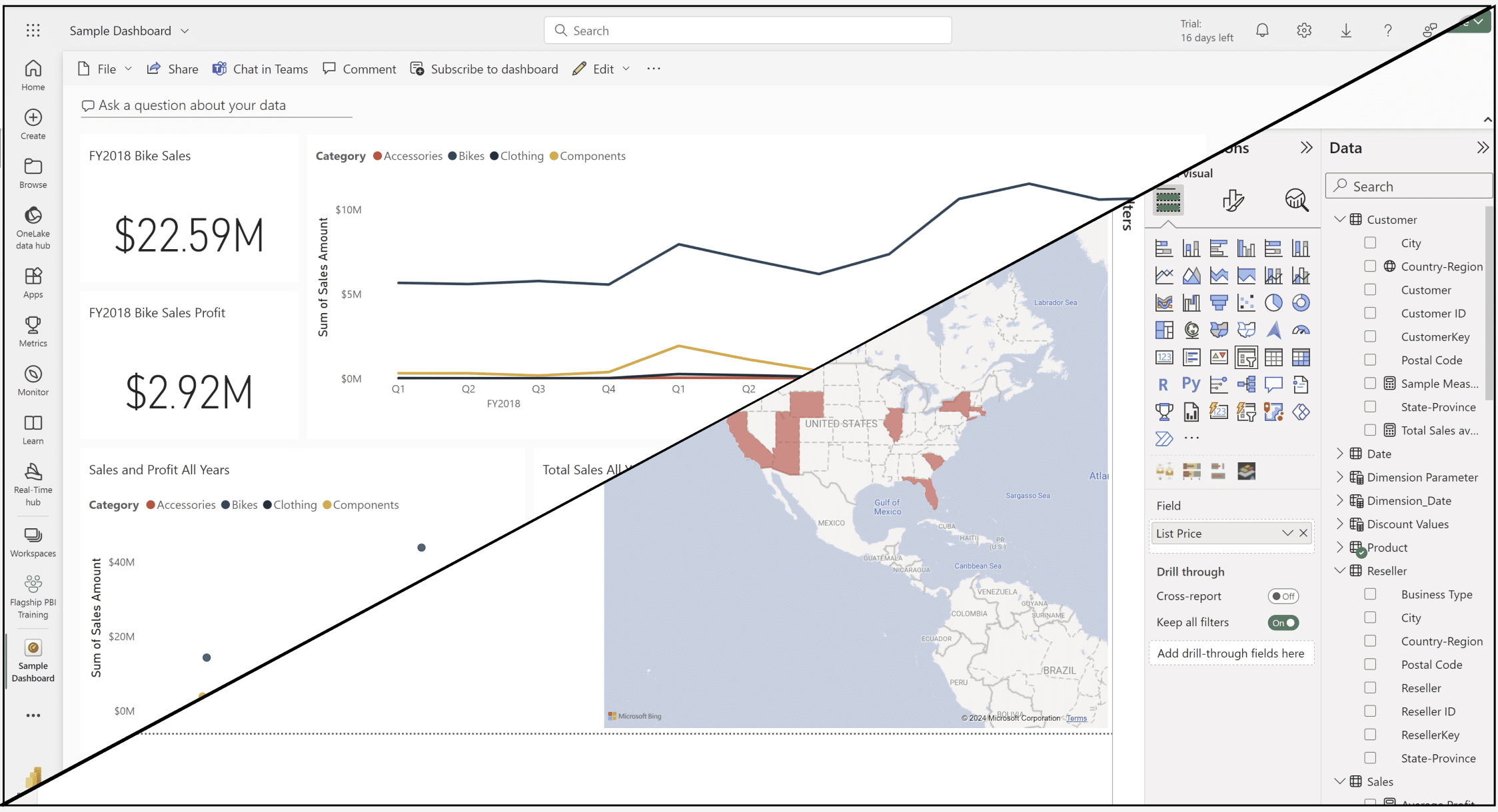
Task: Open Metrics from the left navigation
Action: pyautogui.click(x=32, y=331)
